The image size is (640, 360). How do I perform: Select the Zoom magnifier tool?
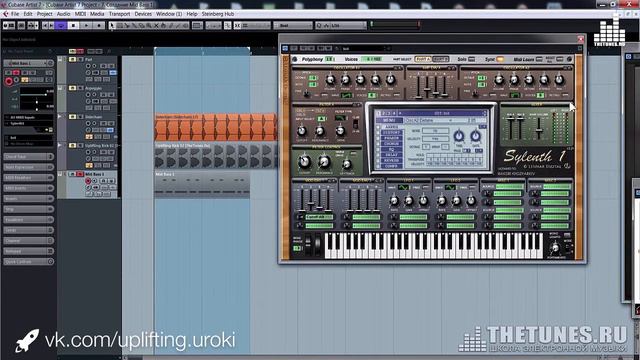coord(149,25)
